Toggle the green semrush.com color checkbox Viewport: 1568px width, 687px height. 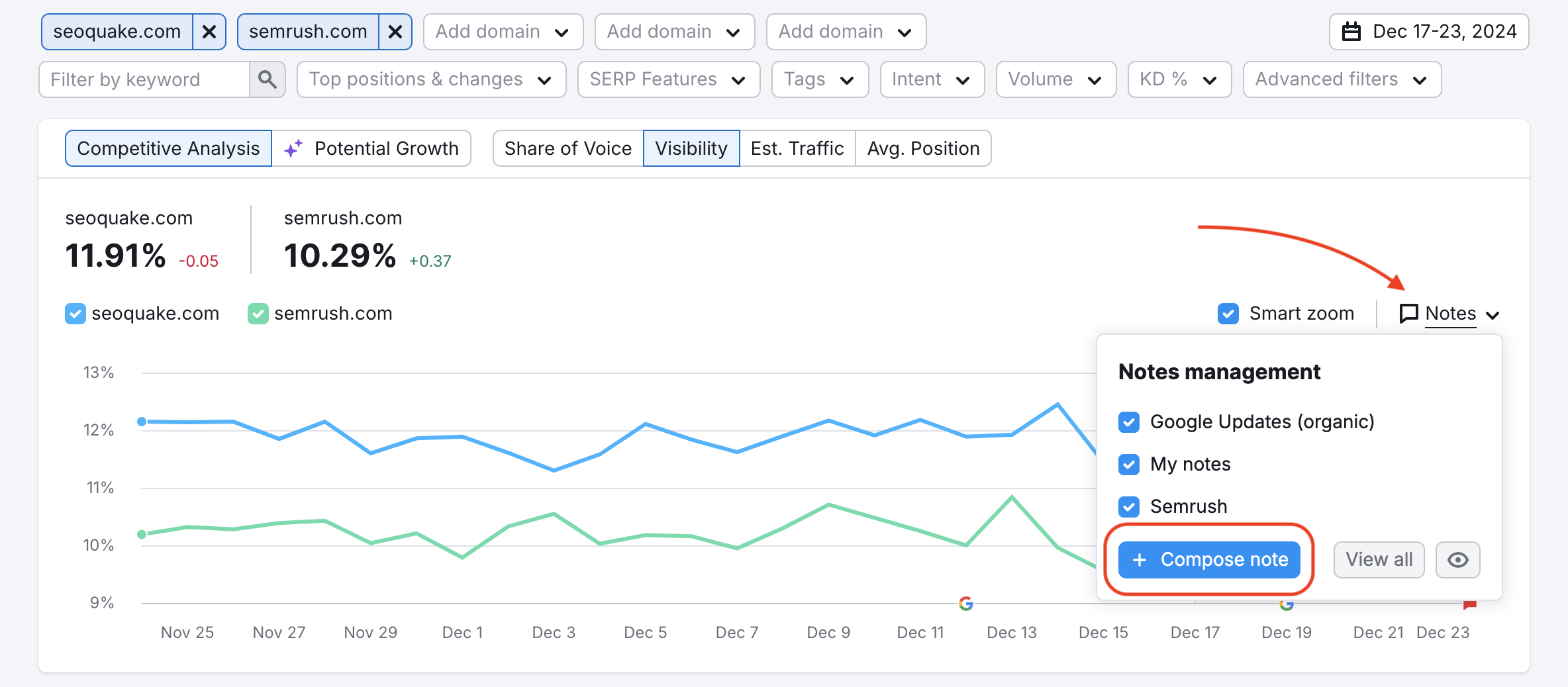tap(258, 313)
